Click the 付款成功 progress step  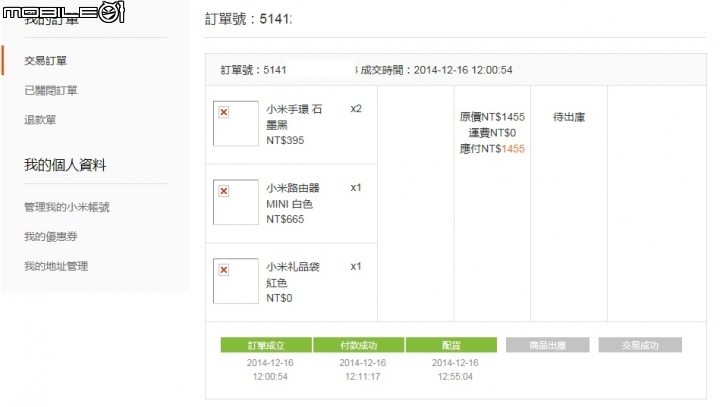[359, 345]
